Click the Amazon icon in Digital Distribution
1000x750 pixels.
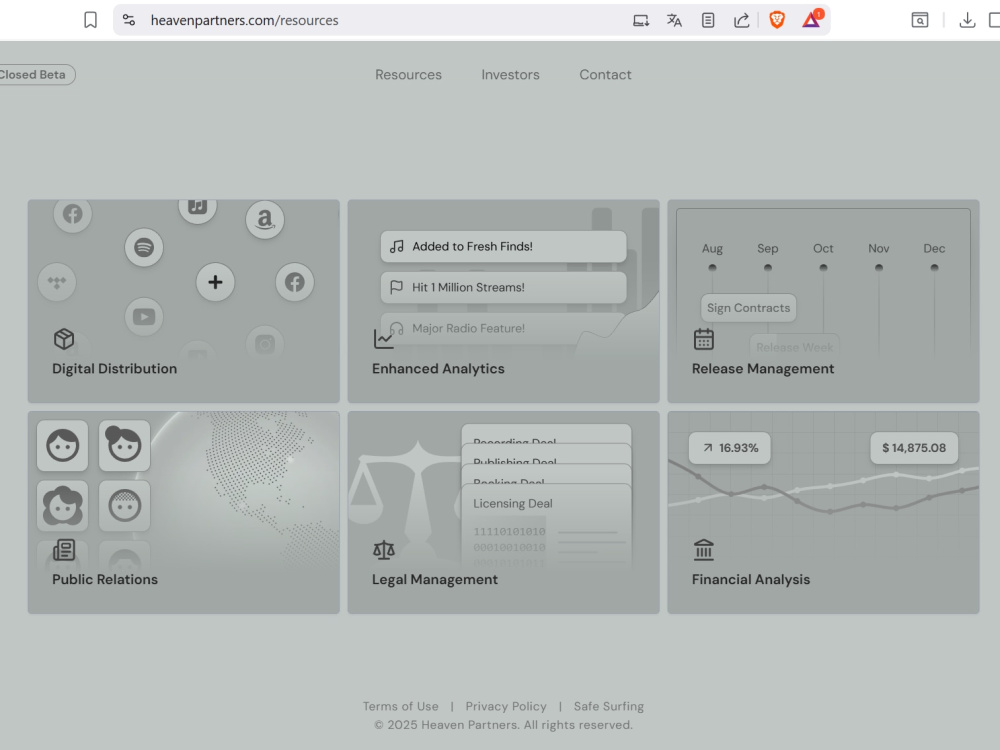pos(265,219)
